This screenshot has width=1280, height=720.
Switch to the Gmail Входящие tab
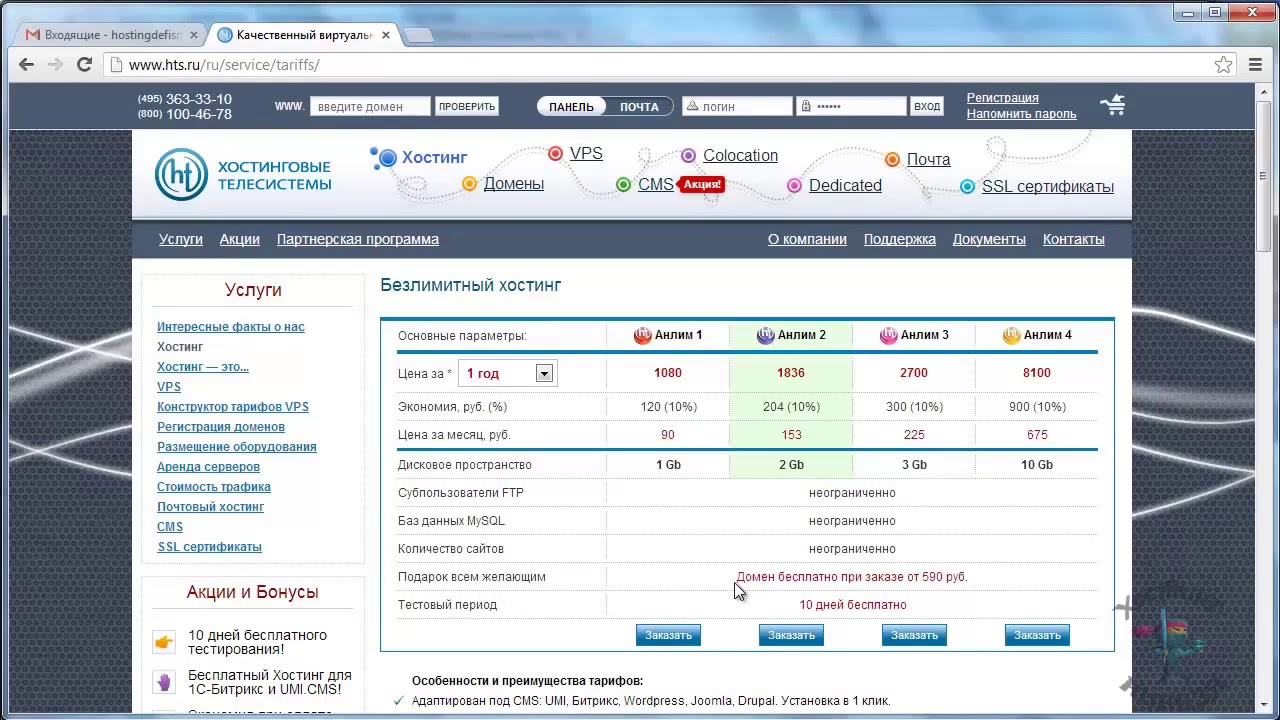point(112,35)
